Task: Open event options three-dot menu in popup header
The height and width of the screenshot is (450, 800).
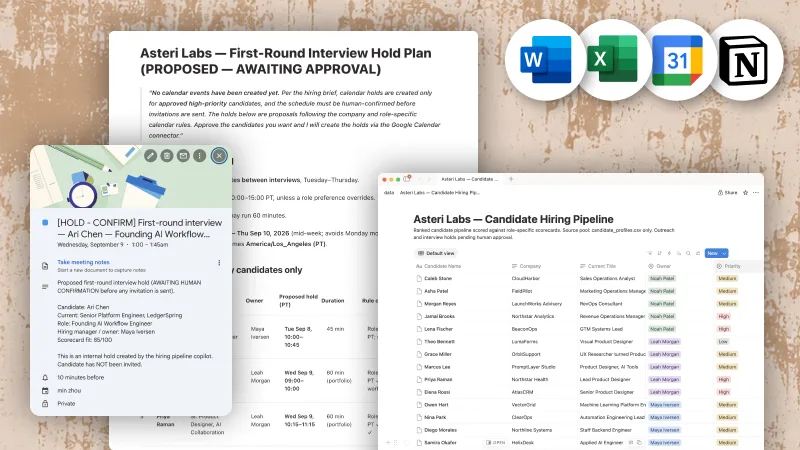Action: pyautogui.click(x=199, y=156)
